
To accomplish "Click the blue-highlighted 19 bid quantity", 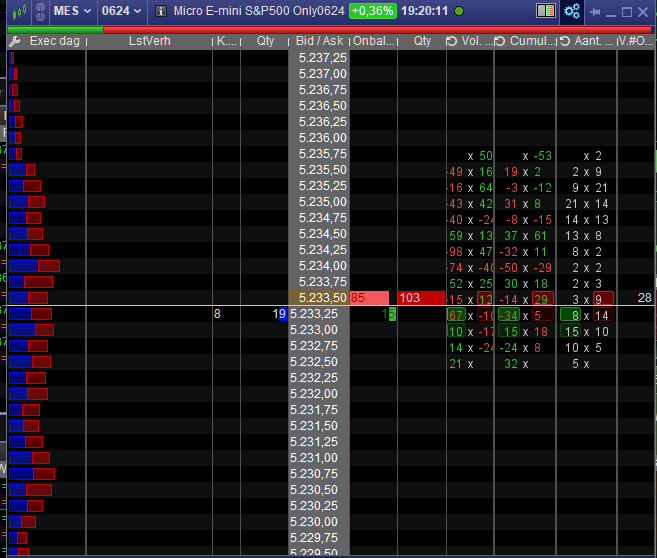I will click(279, 314).
